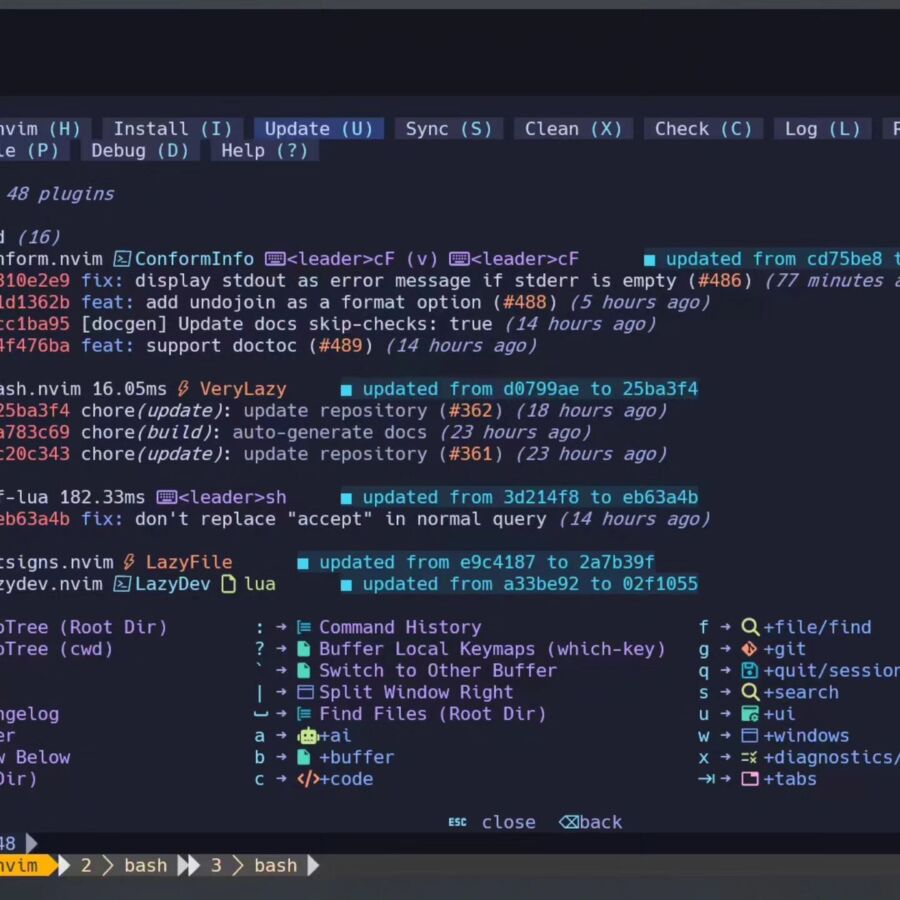Click the +windows window icon

749,735
